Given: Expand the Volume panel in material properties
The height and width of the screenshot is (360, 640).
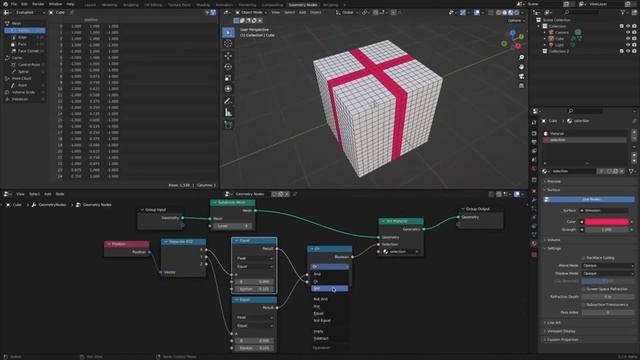Looking at the screenshot, I should pos(554,240).
